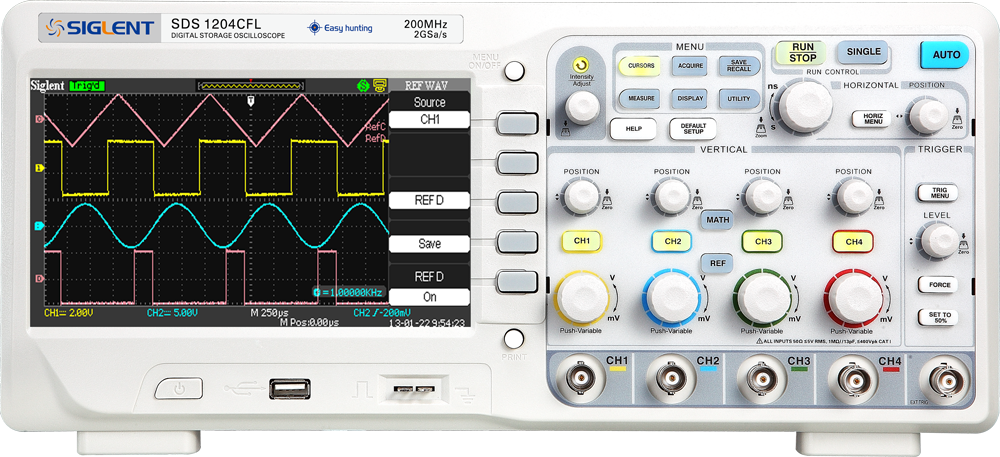Screen dimensions: 1000x457
Task: Click the blue-ringed CH2 volts/div knob
Action: [672, 299]
